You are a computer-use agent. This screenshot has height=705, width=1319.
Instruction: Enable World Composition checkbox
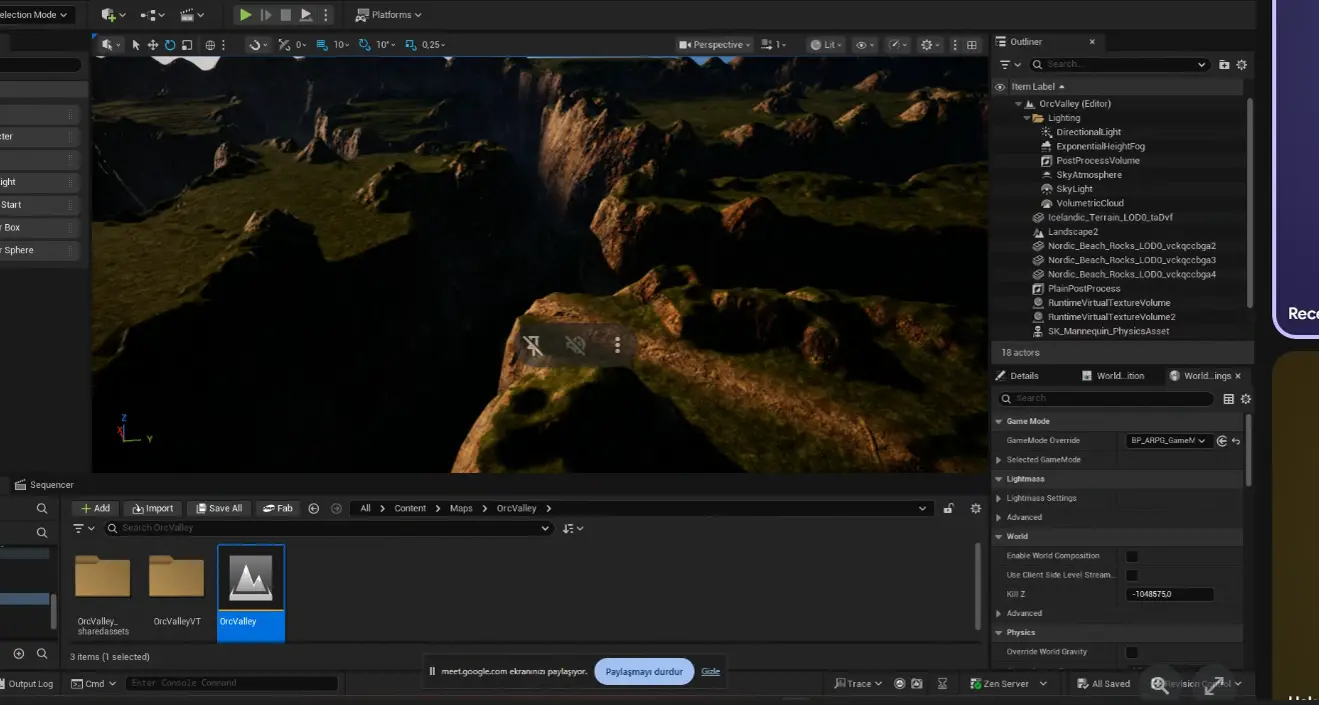[x=1132, y=556]
